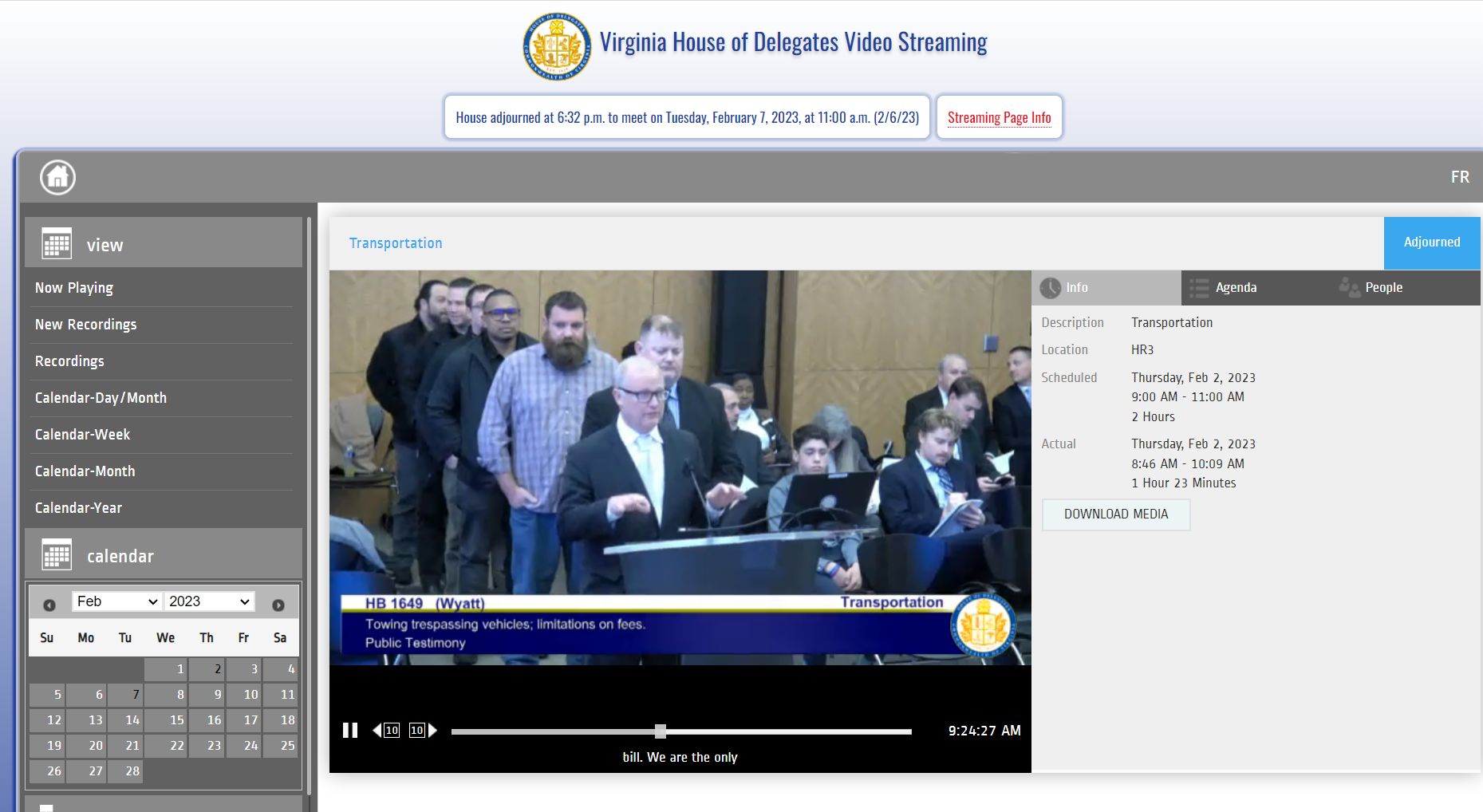Screen dimensions: 1483x812
Task: Skip back 10 seconds in the video
Action: click(x=386, y=731)
